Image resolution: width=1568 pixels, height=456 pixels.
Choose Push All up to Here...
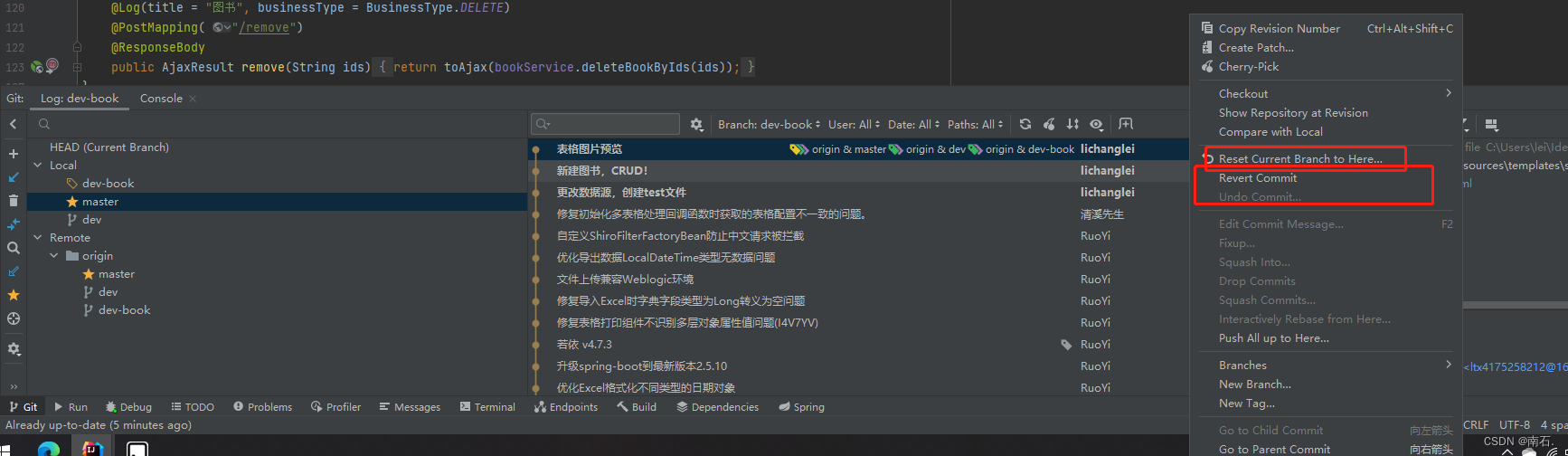pos(1326,338)
